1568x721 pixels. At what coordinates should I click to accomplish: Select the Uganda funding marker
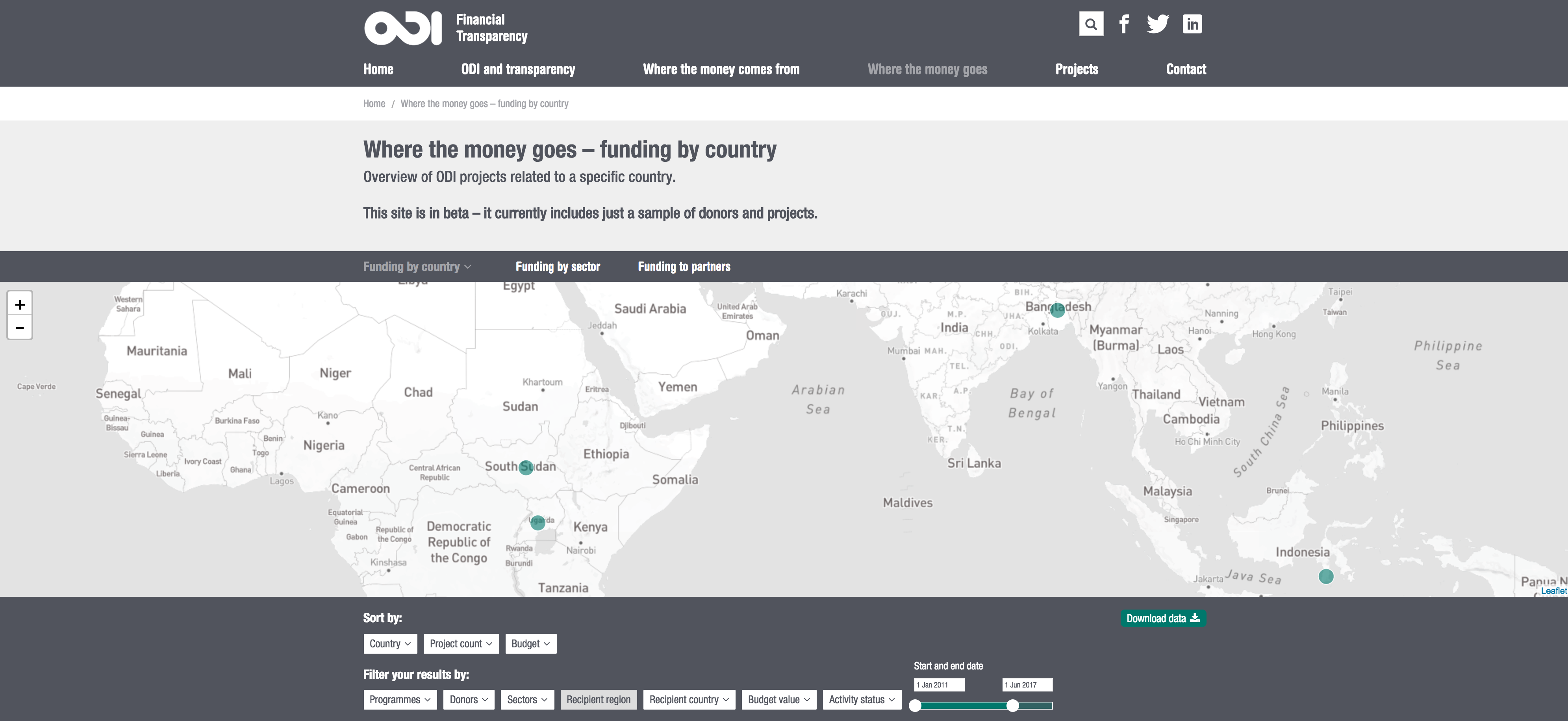537,523
